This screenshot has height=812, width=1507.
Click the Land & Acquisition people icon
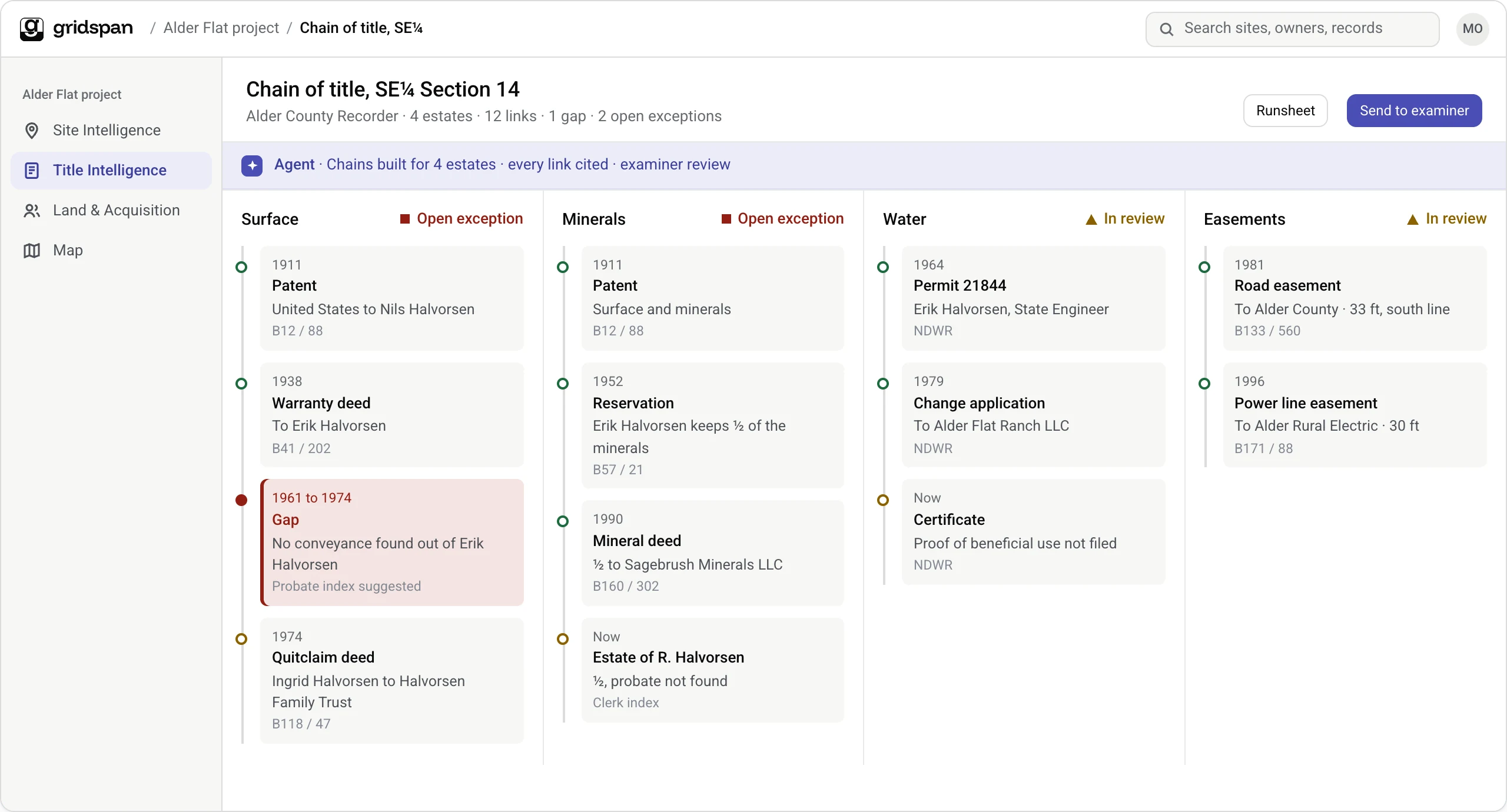coord(32,211)
